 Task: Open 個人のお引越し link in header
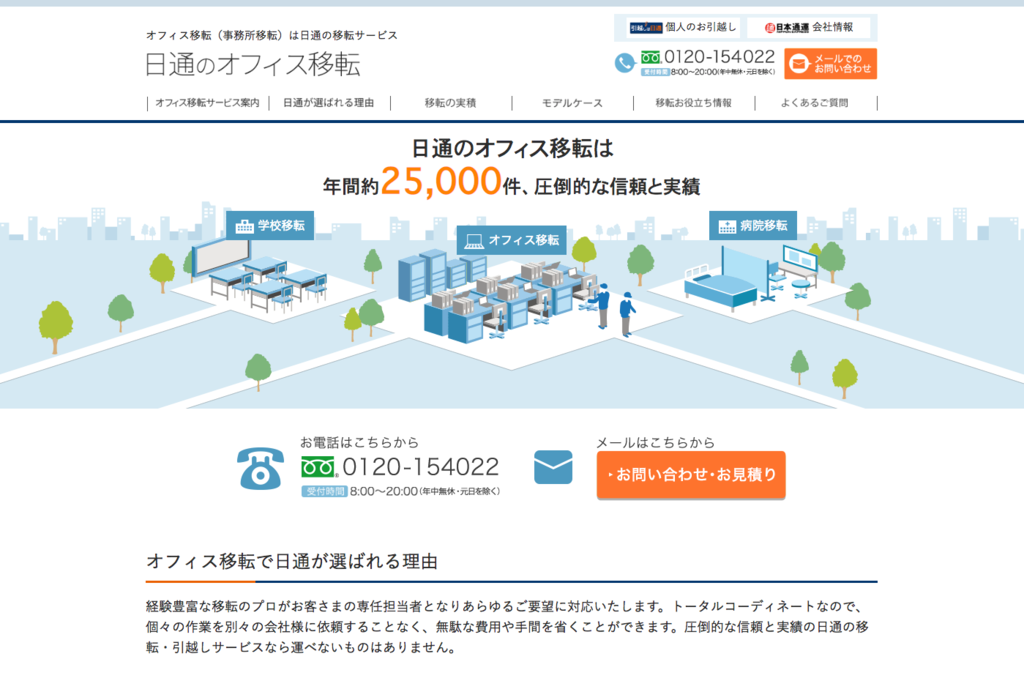click(682, 27)
